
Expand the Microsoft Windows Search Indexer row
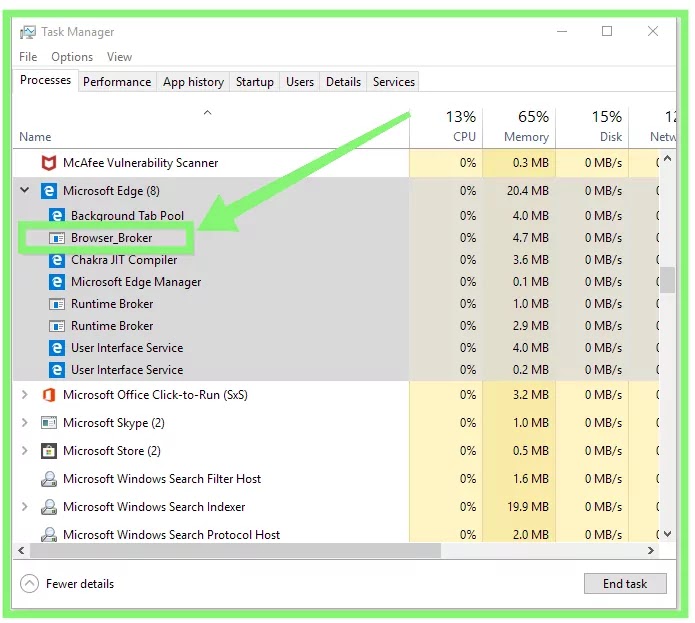point(25,506)
